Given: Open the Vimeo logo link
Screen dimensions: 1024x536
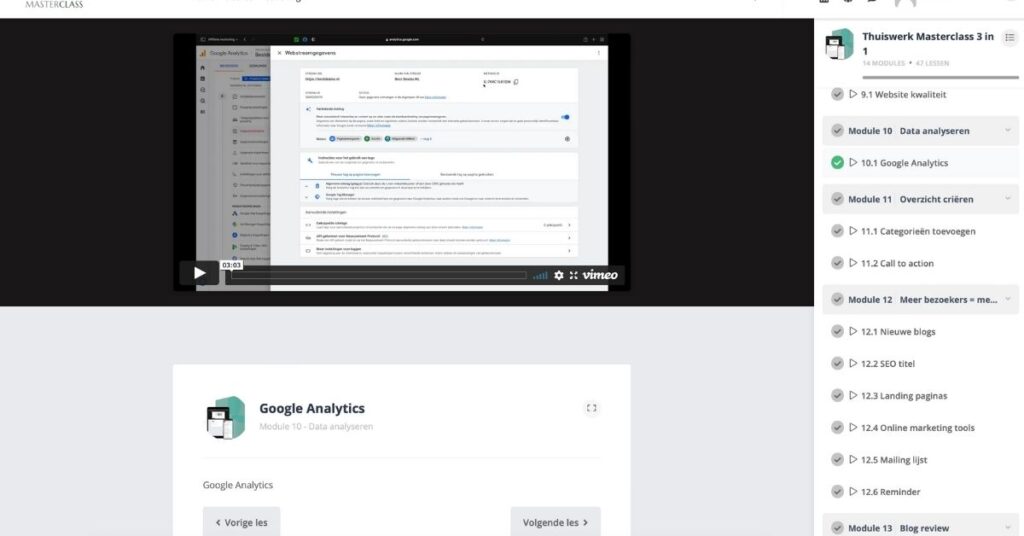Looking at the screenshot, I should (600, 275).
